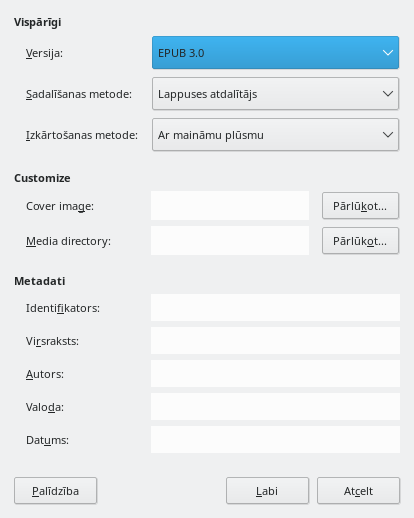
Task: Focus the Virsraksts text field
Action: pos(275,341)
